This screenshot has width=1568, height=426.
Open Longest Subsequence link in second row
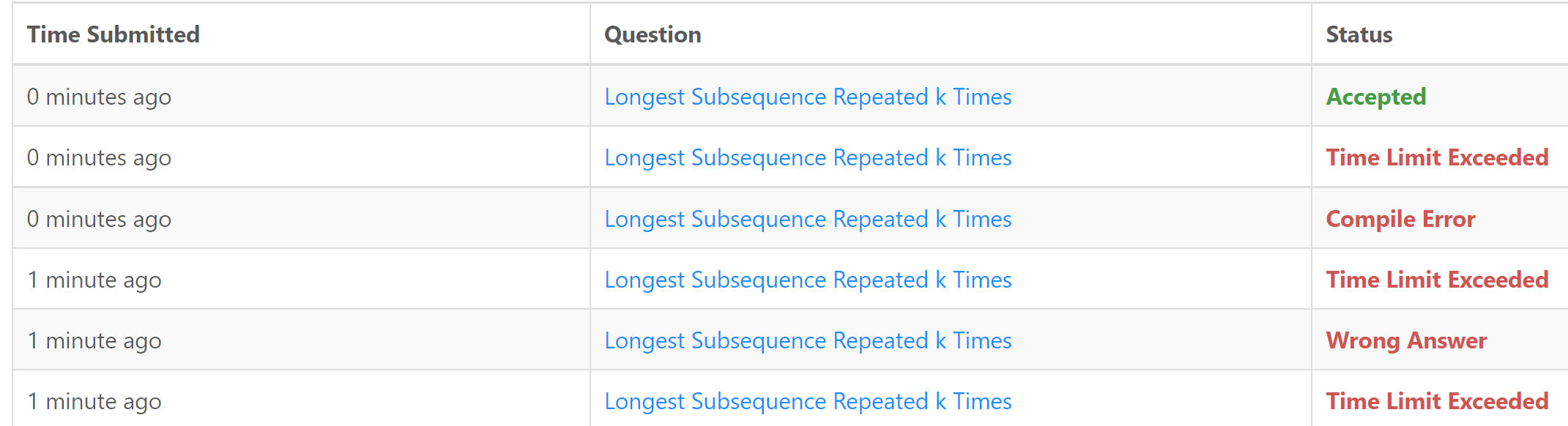click(x=808, y=157)
